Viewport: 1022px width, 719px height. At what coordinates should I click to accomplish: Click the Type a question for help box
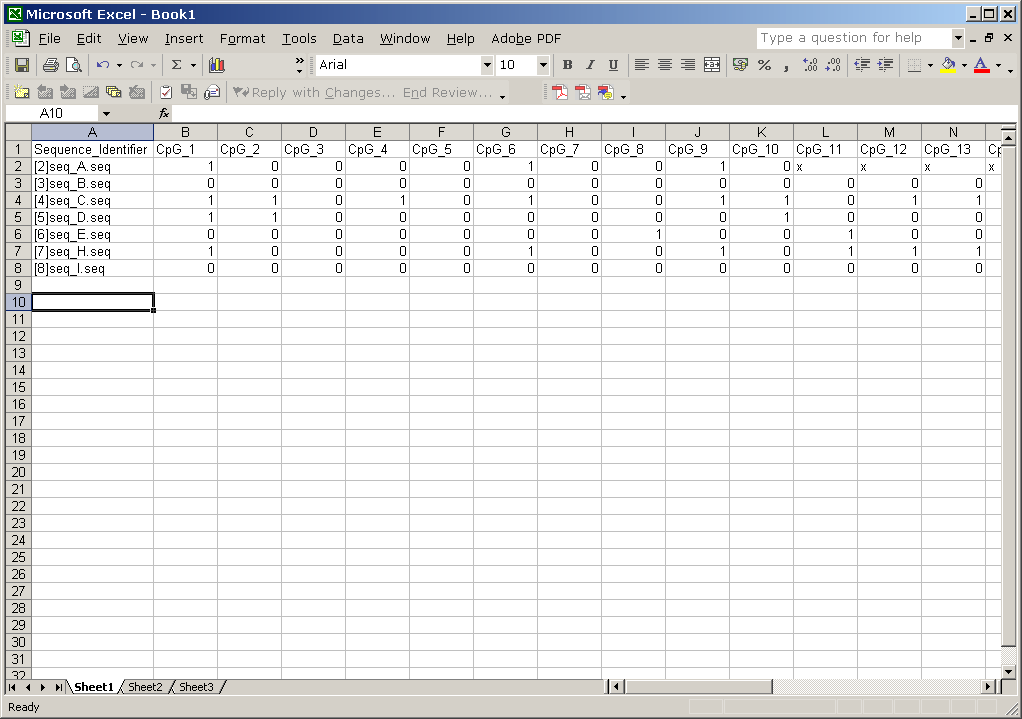(x=853, y=38)
